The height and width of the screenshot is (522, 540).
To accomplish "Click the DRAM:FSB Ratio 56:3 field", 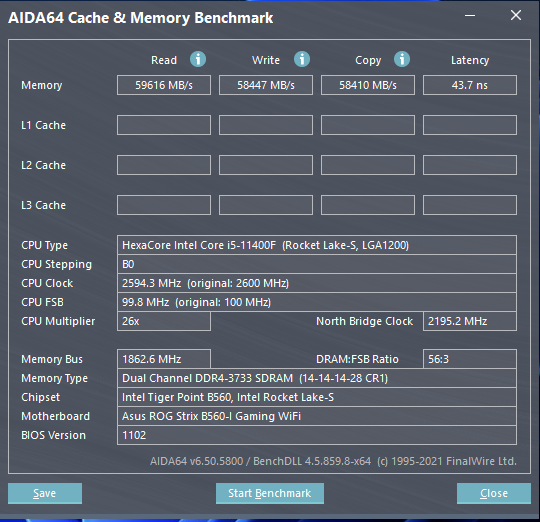I will (470, 359).
